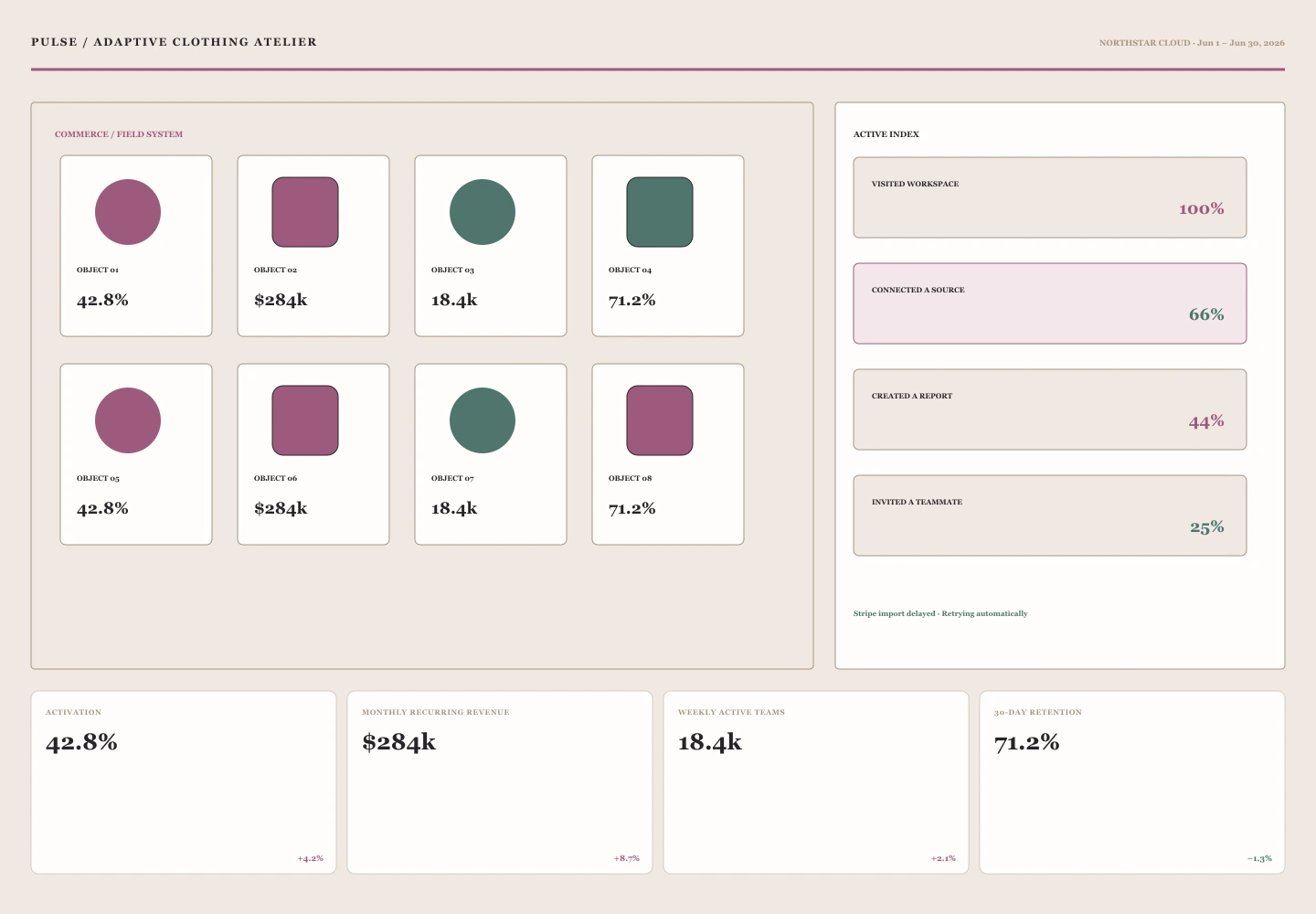This screenshot has height=914, width=1316.
Task: Select the Invited a Teammate step
Action: [x=1050, y=515]
